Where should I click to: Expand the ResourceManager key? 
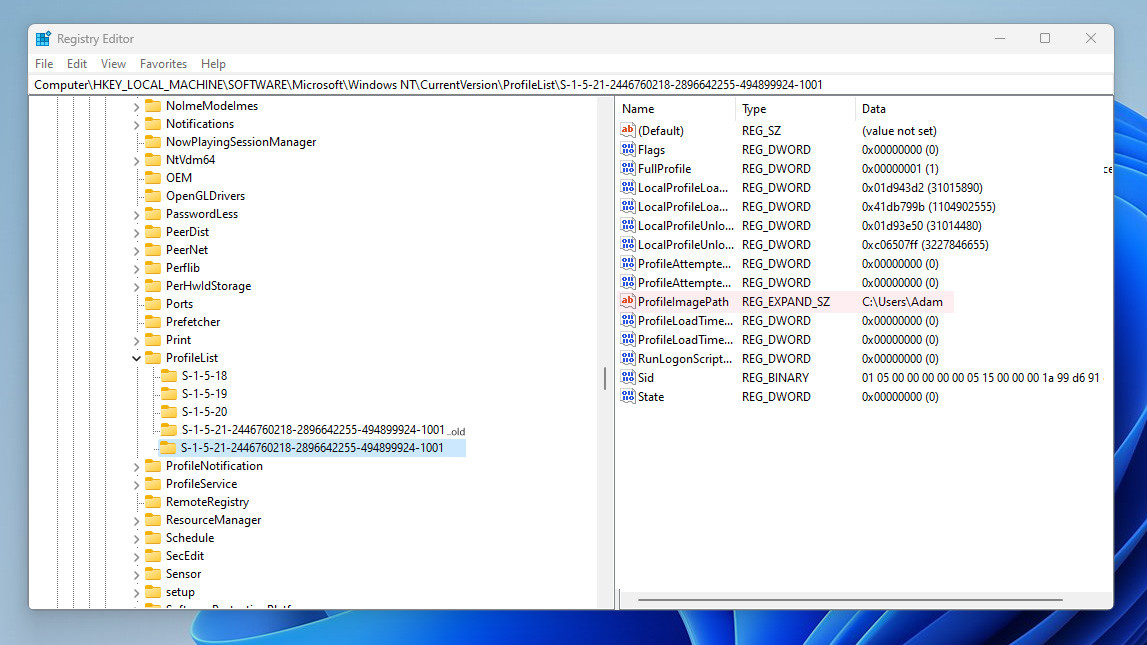click(136, 521)
